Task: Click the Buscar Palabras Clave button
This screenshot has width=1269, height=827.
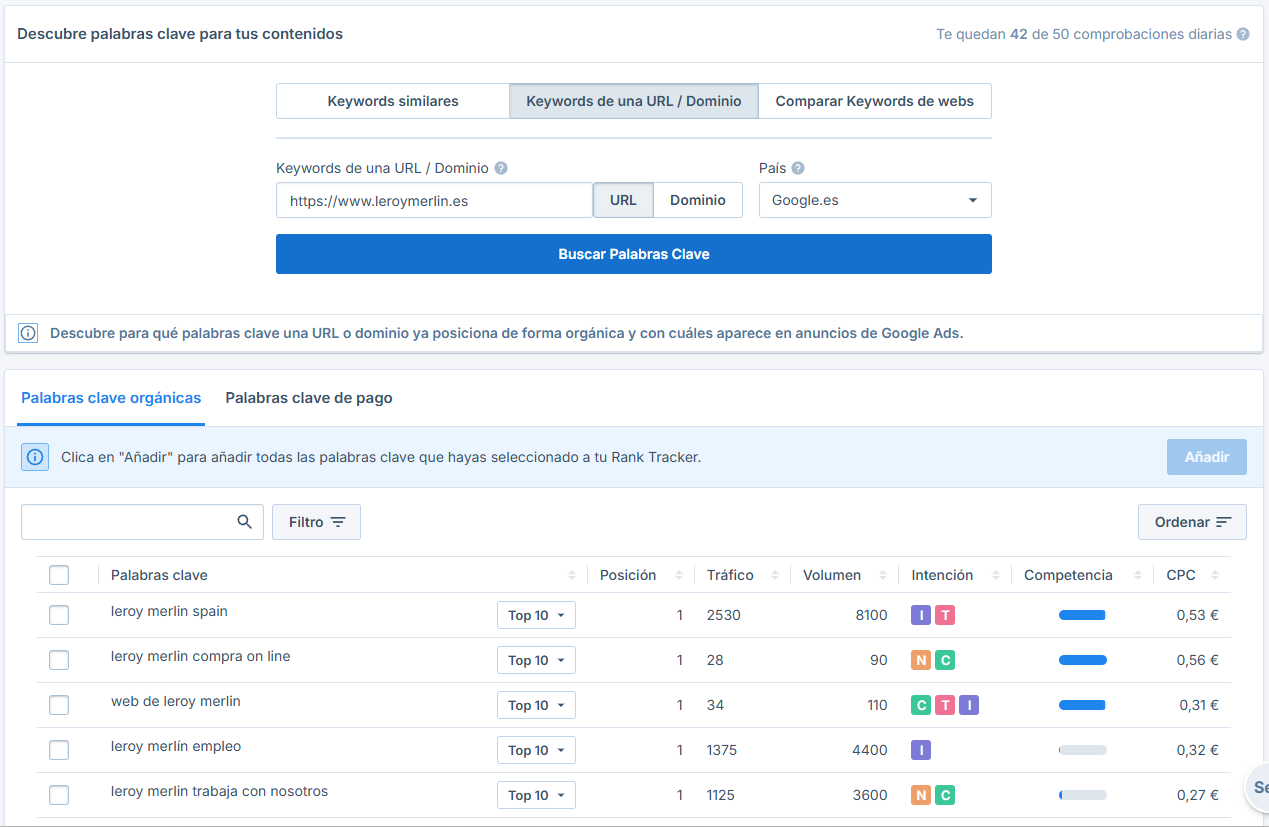Action: pos(633,254)
